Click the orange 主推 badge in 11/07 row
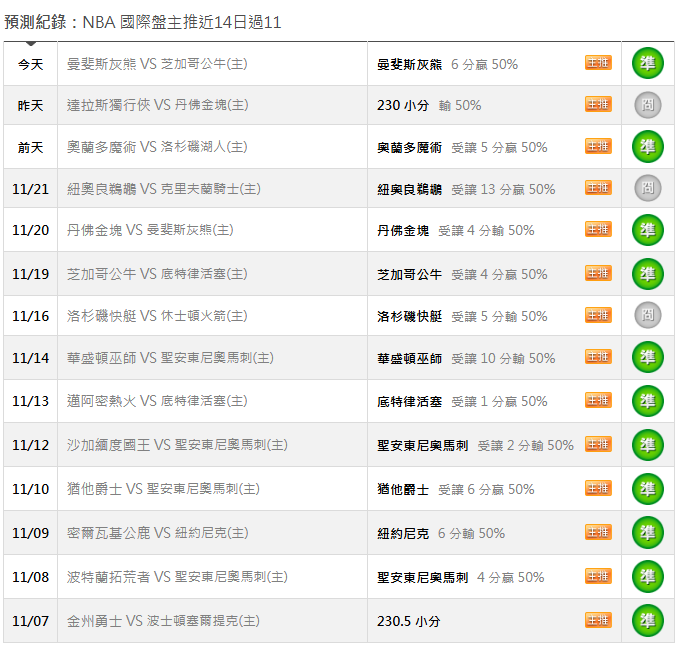Viewport: 680px width, 645px height. [x=598, y=620]
